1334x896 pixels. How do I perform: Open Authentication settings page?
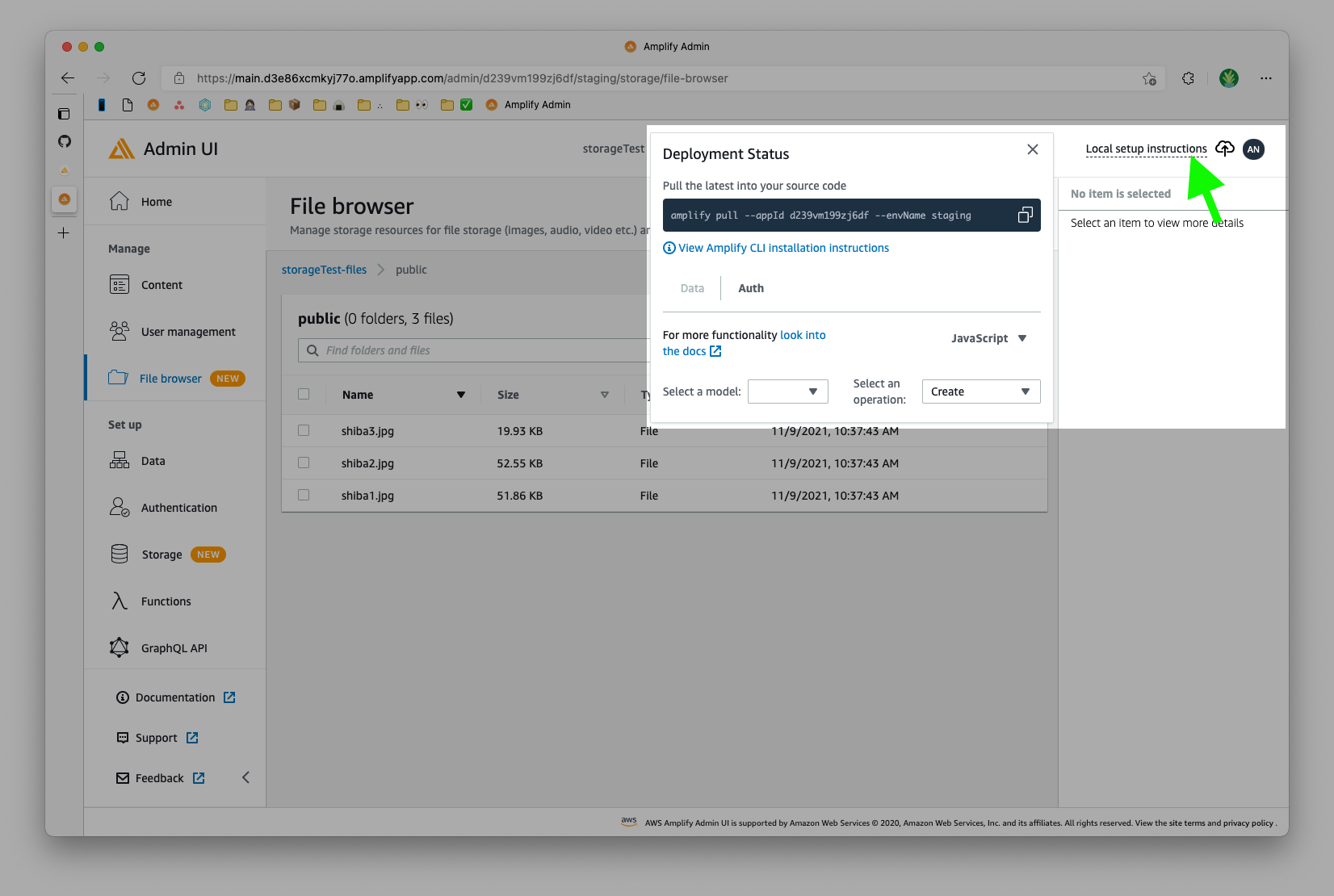point(179,508)
